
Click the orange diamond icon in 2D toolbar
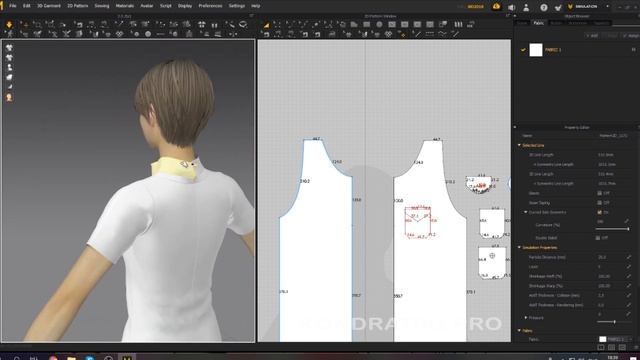403,35
